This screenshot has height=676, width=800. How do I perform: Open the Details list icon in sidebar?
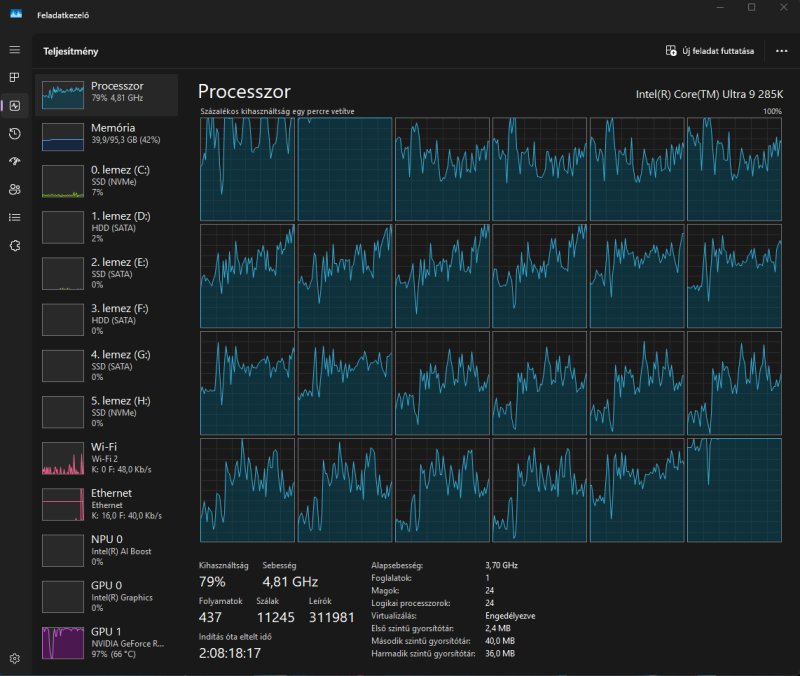tap(15, 217)
